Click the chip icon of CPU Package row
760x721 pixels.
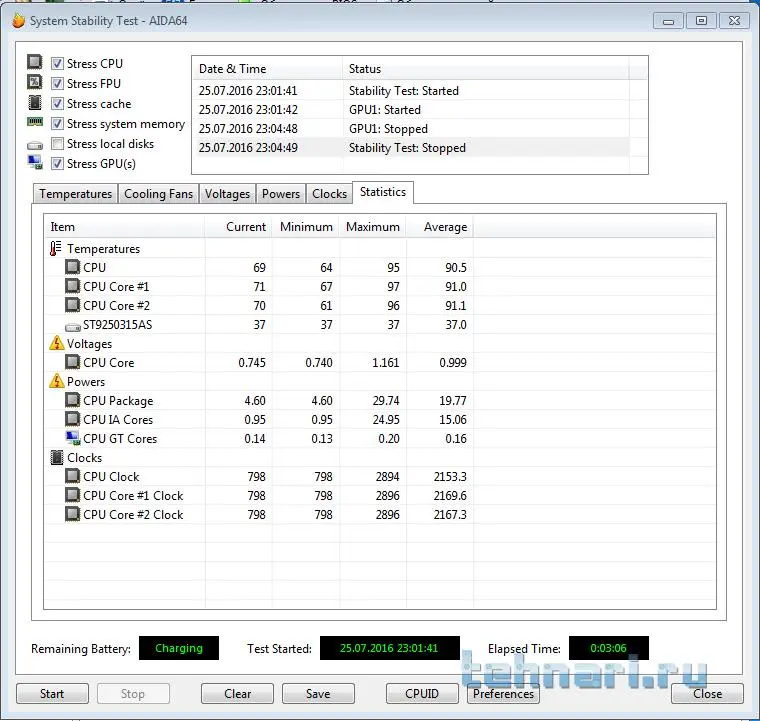click(x=73, y=400)
